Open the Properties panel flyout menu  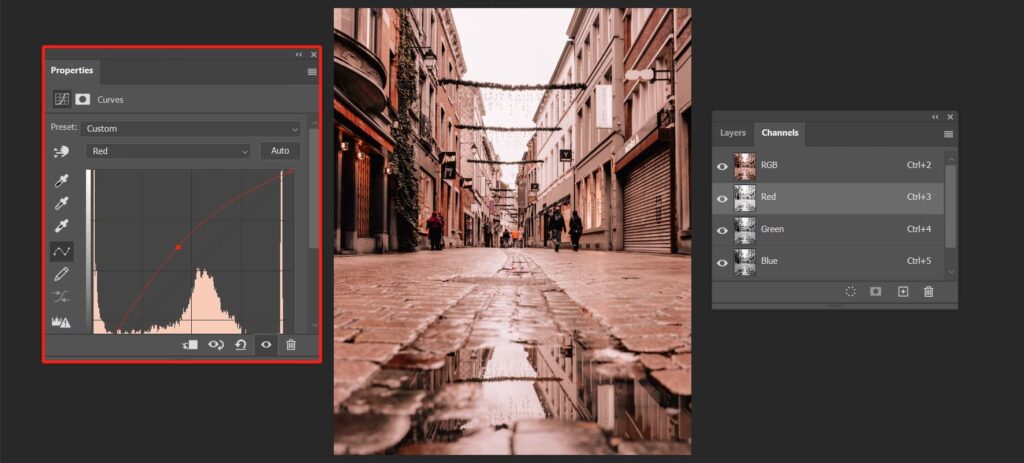coord(312,72)
